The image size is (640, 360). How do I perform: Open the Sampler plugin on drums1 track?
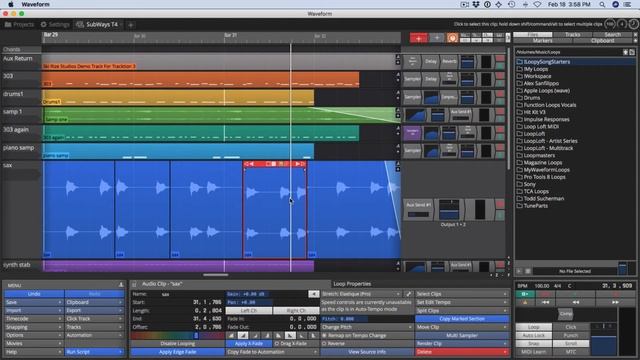pos(412,97)
